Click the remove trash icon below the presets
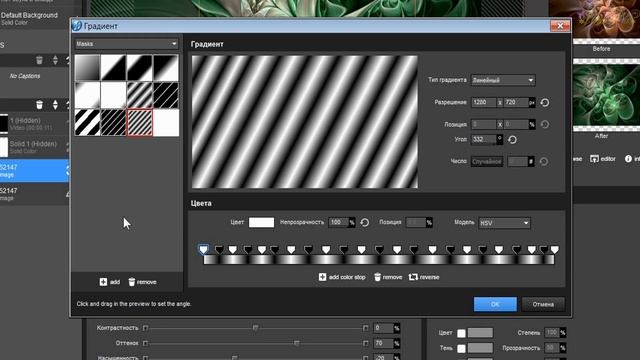640x360 pixels. pyautogui.click(x=132, y=282)
